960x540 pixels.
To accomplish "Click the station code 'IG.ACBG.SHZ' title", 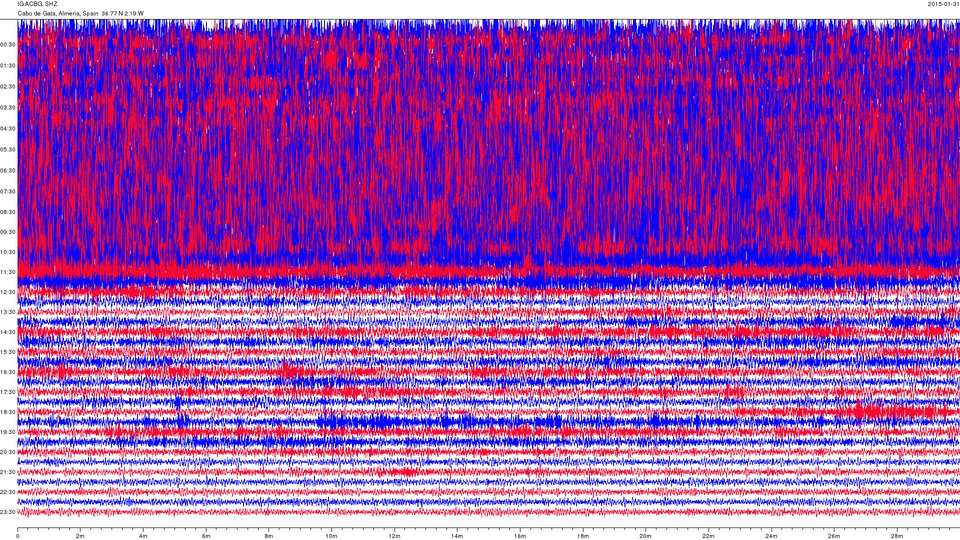I will click(37, 4).
